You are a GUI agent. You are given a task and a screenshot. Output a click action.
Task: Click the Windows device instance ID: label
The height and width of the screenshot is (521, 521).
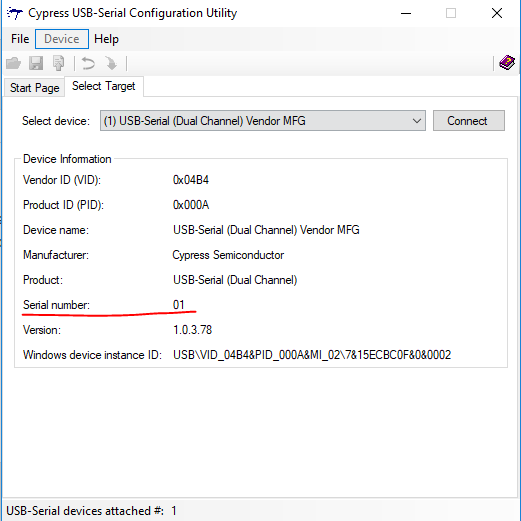pos(92,355)
